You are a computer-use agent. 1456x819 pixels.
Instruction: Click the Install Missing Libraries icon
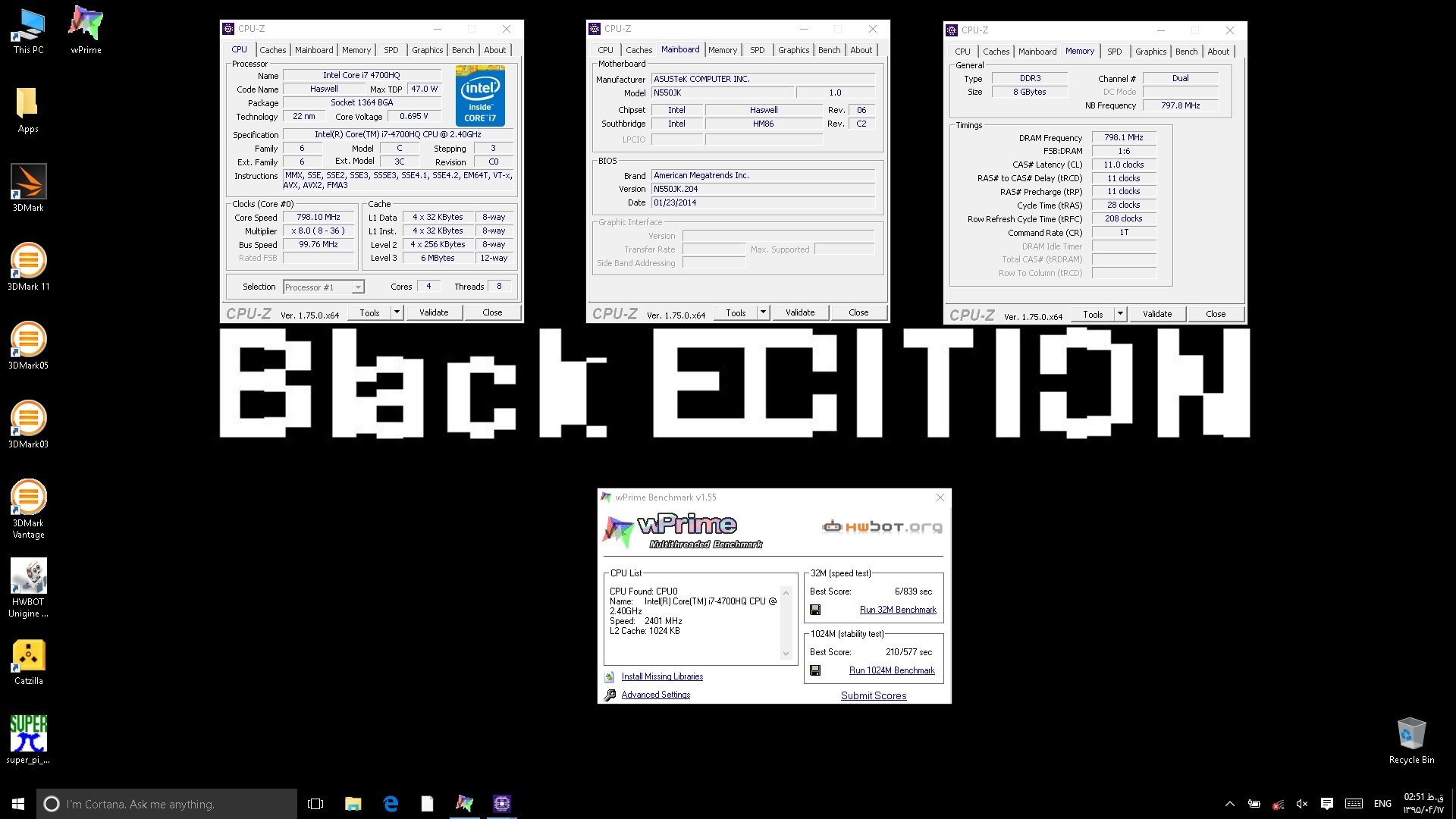(610, 676)
